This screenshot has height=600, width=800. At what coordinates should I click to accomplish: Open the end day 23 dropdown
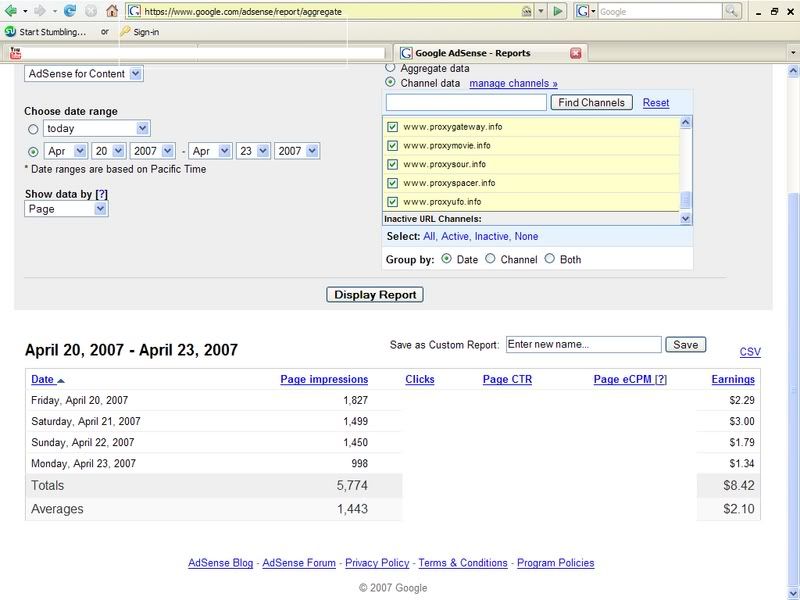point(253,151)
